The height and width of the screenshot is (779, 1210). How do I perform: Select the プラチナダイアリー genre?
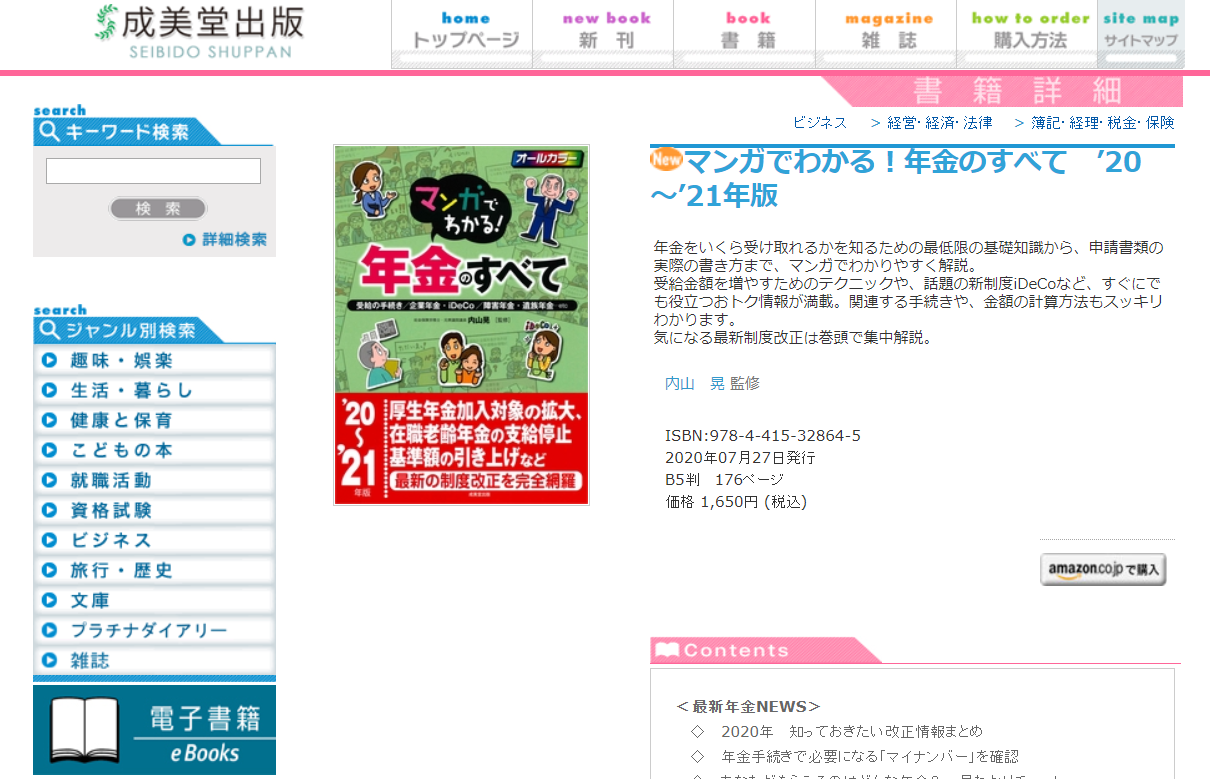tap(154, 630)
